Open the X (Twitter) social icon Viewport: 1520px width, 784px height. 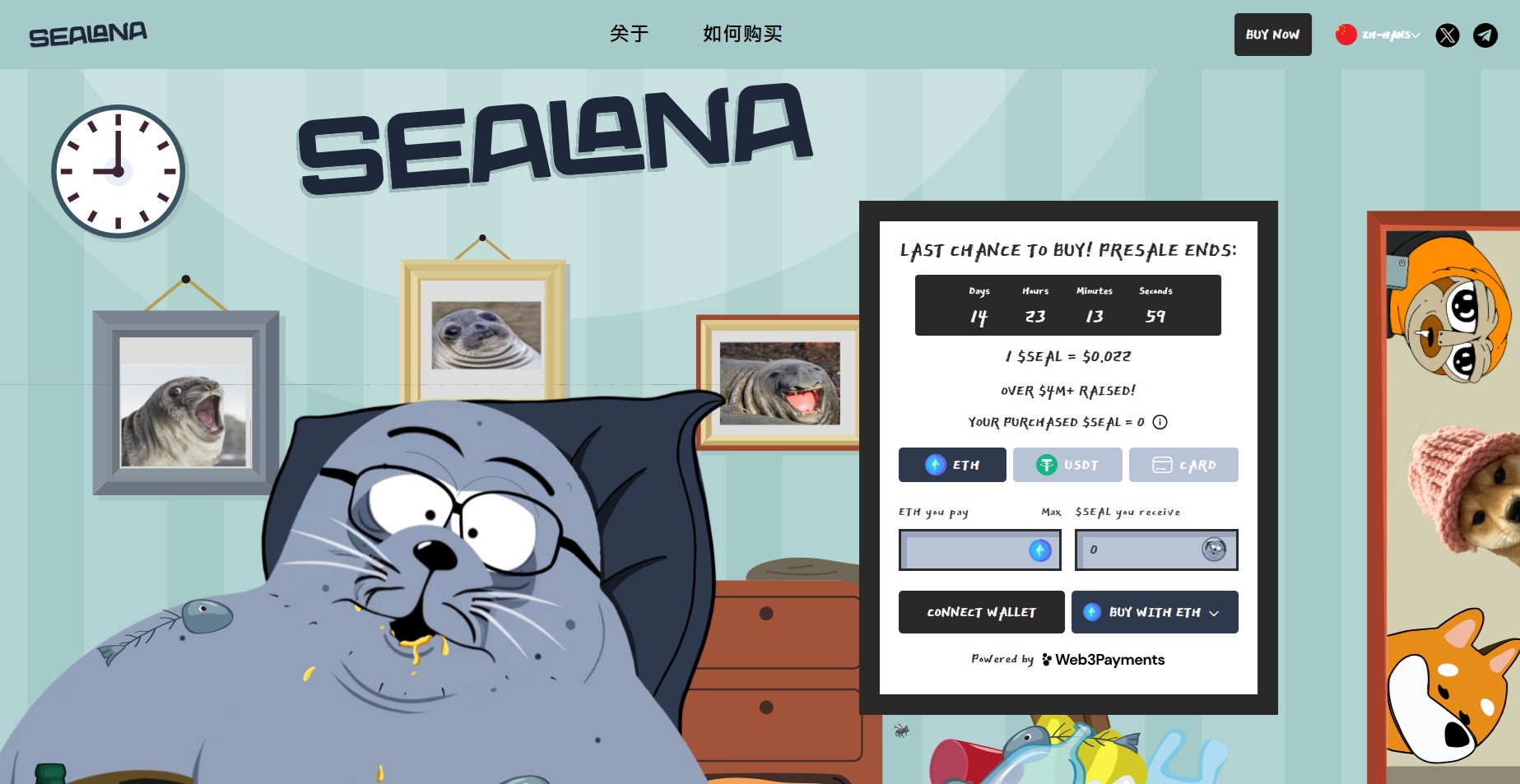[1448, 35]
